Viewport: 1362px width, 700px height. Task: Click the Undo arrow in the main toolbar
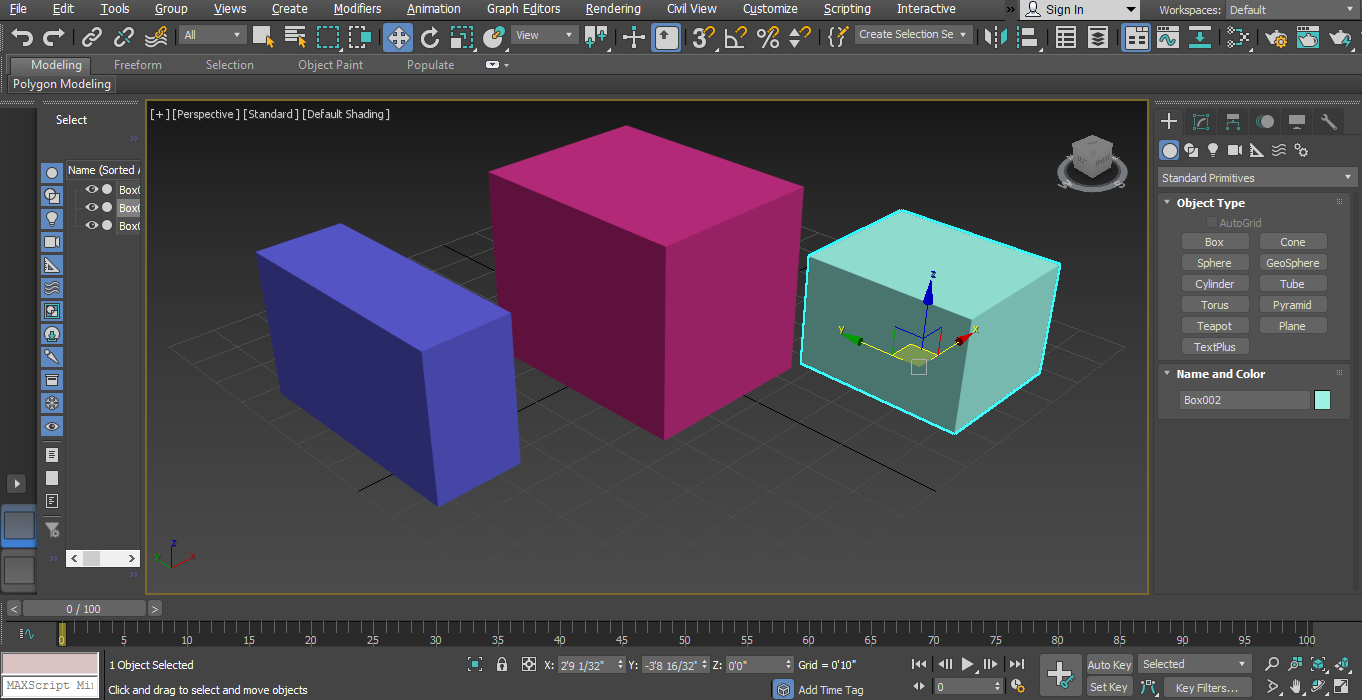tap(22, 38)
